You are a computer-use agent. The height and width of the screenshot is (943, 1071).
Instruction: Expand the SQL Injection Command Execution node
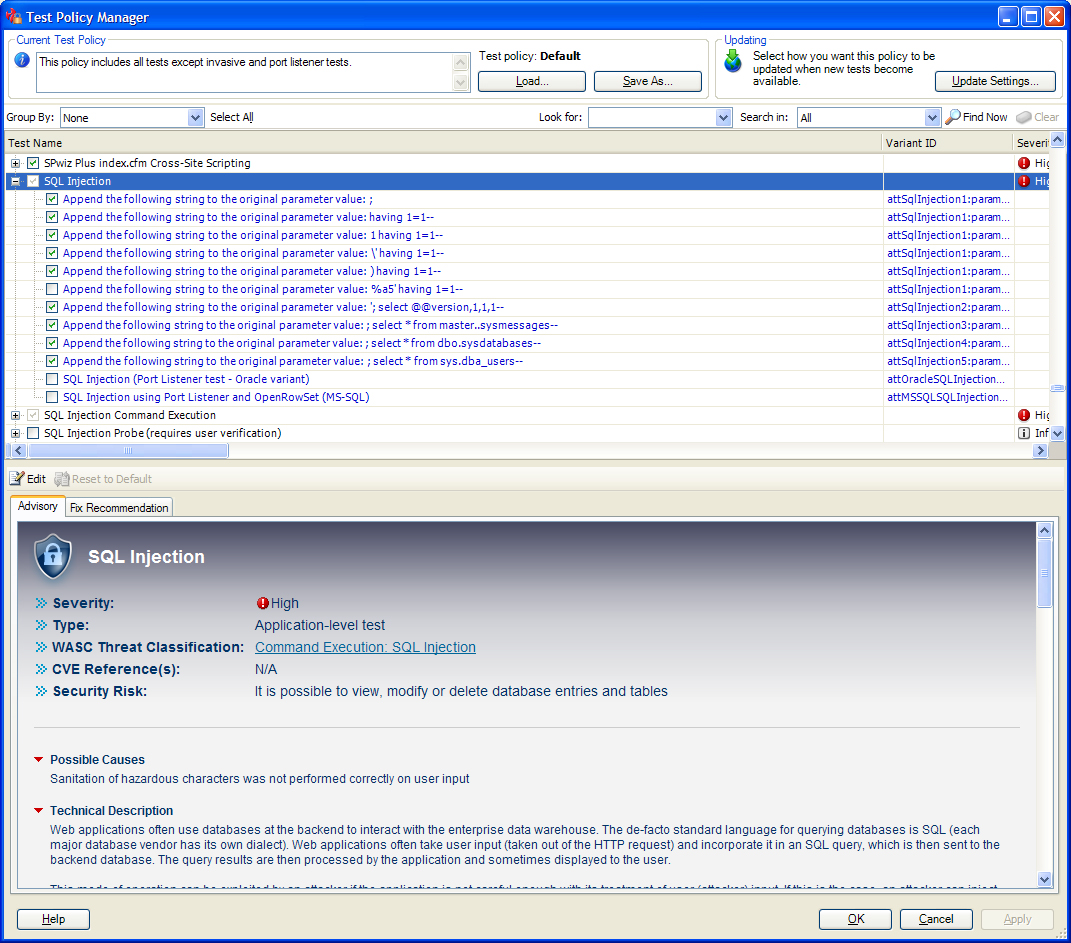click(x=15, y=415)
